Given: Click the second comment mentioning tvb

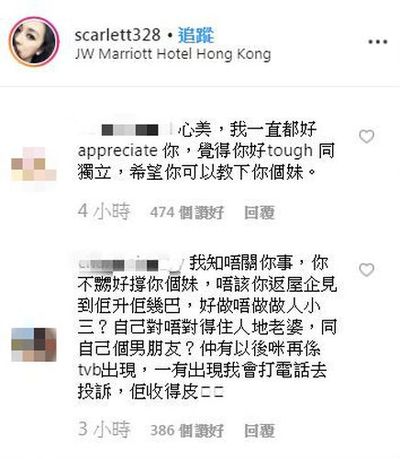Looking at the screenshot, I should 207,327.
